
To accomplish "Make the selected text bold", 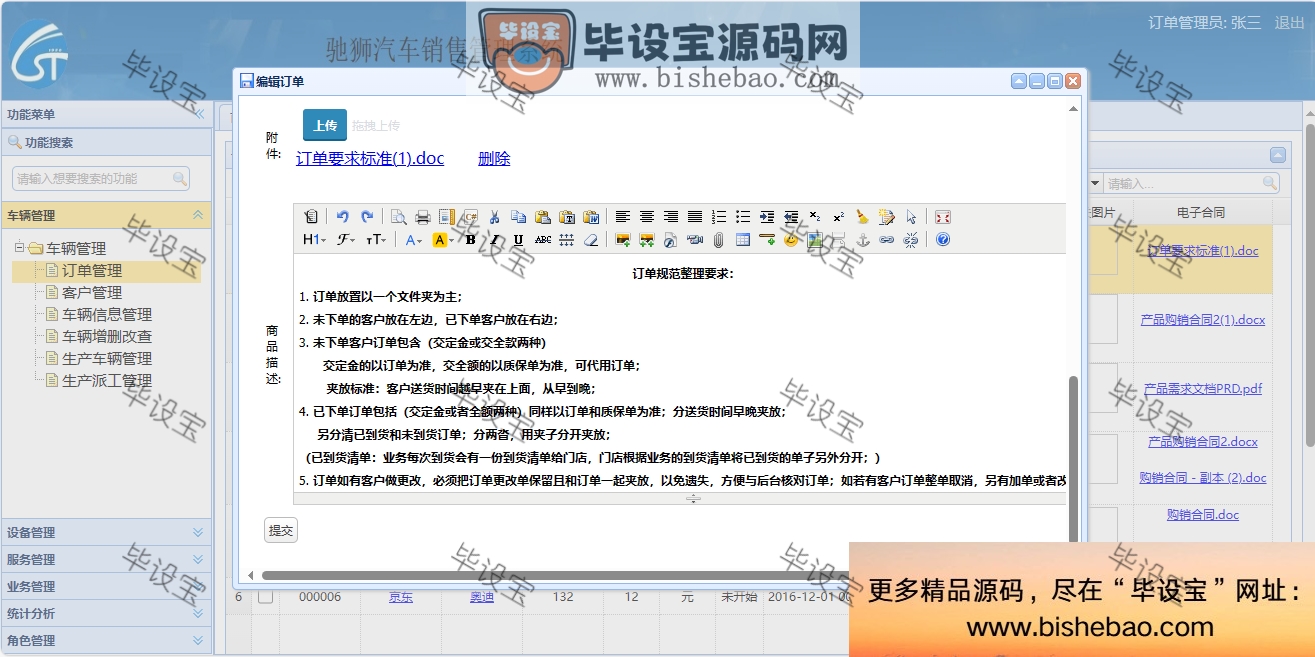I will tap(471, 240).
